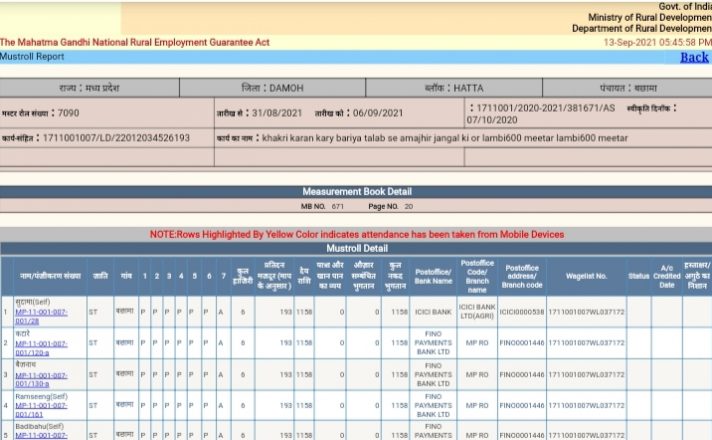The width and height of the screenshot is (712, 440).
Task: Click the 13-Sep-2021 05:45:58 PM timestamp
Action: (x=657, y=42)
